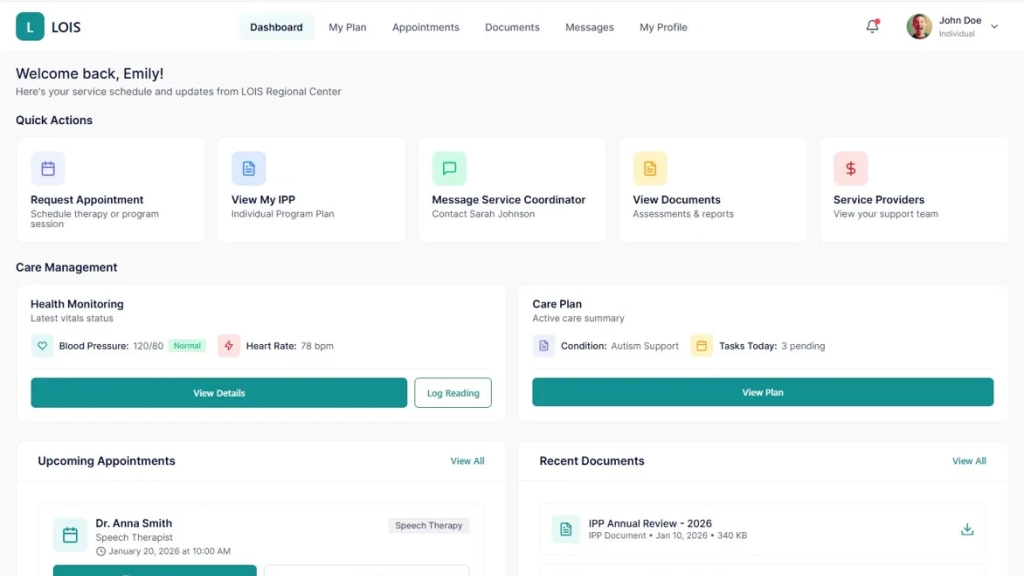Screen dimensions: 1024x576
Task: Click John Doe's profile avatar
Action: [919, 27]
